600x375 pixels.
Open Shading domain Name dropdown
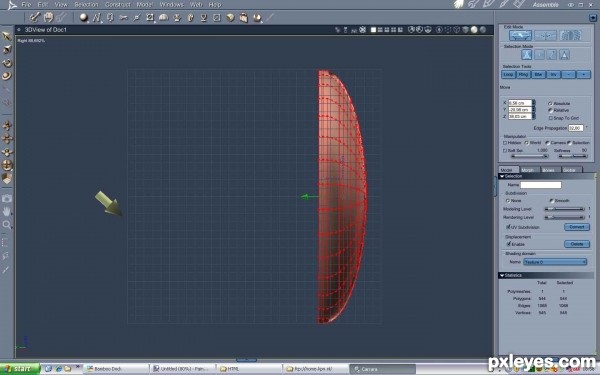[x=555, y=262]
